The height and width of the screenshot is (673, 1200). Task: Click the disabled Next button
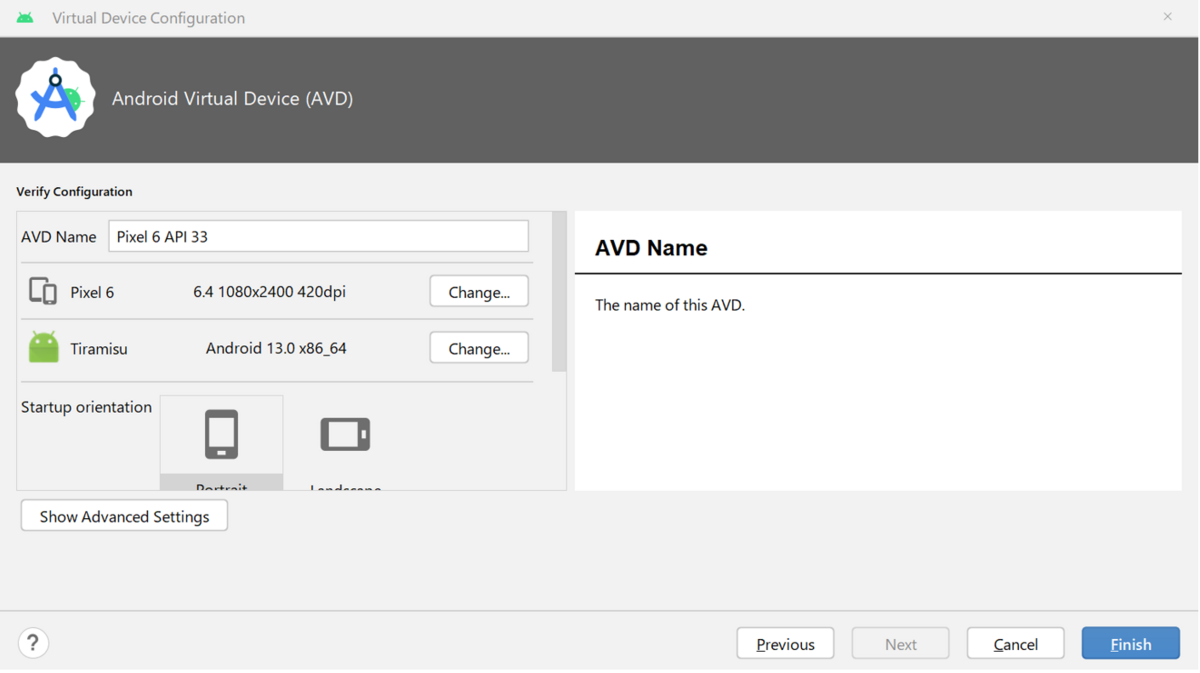(900, 644)
